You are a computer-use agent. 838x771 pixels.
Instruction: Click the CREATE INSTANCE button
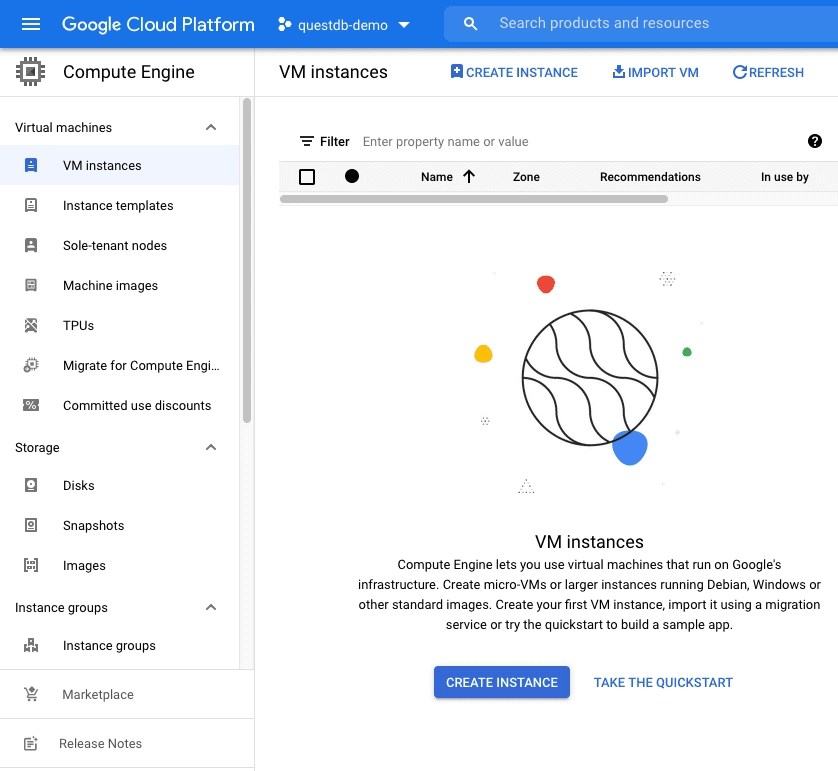[x=501, y=682]
